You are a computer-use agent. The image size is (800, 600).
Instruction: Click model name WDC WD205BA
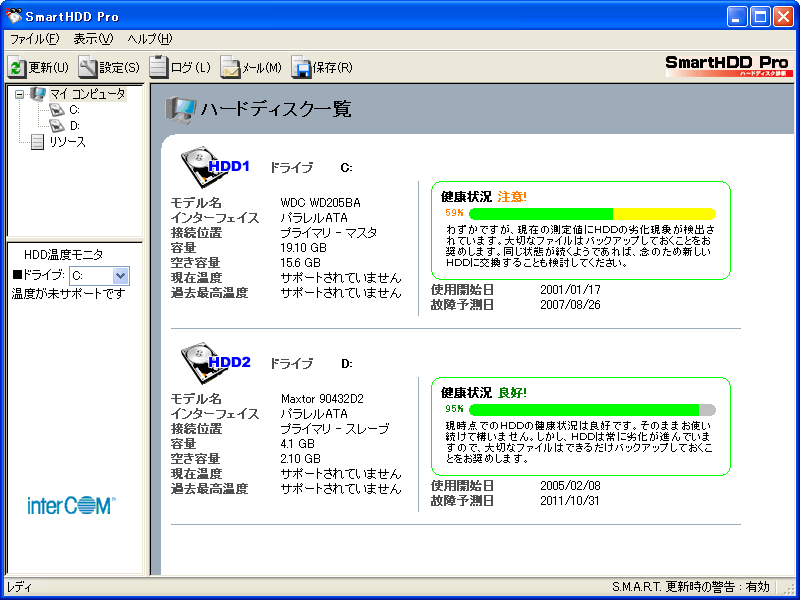(320, 203)
